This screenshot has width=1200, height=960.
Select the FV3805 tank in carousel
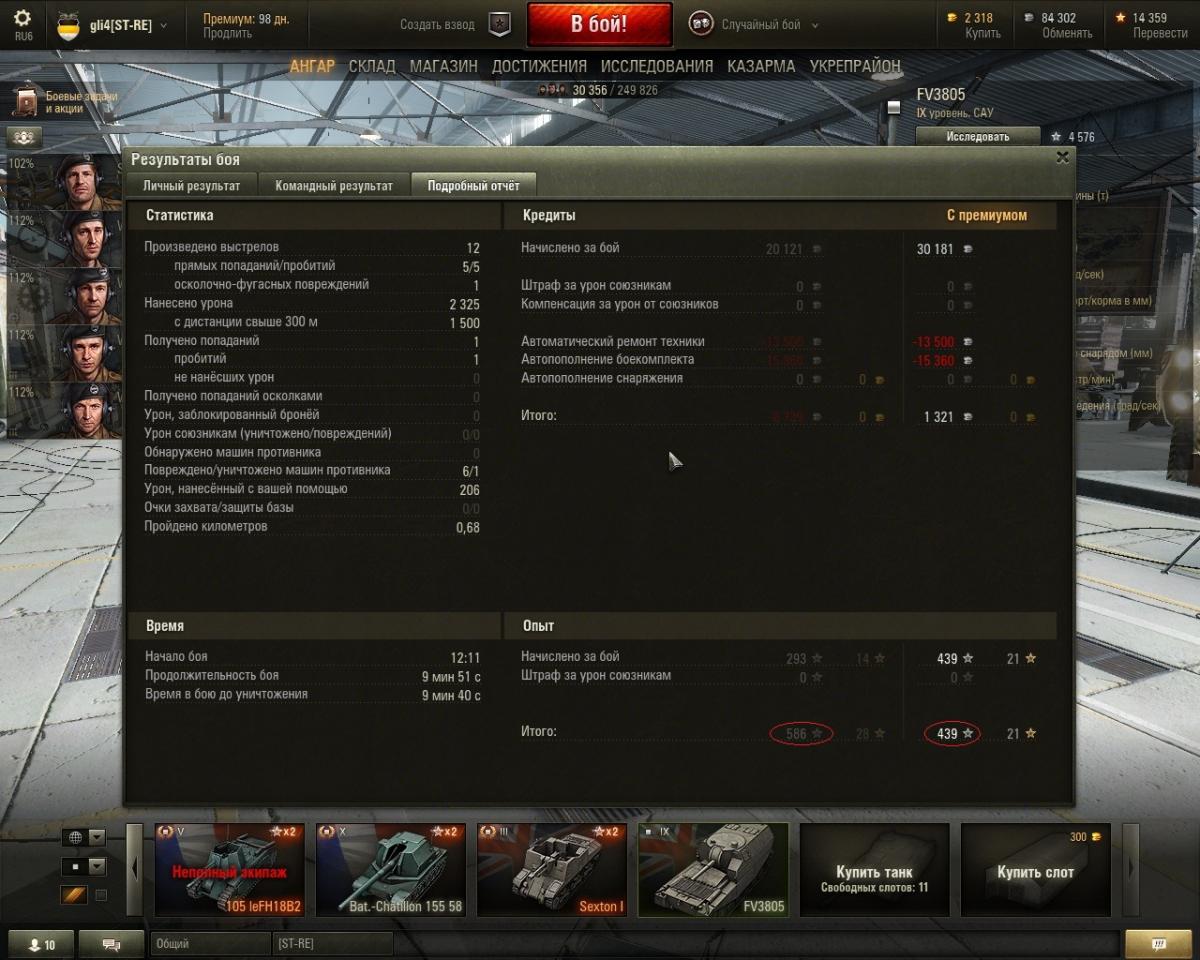click(713, 869)
